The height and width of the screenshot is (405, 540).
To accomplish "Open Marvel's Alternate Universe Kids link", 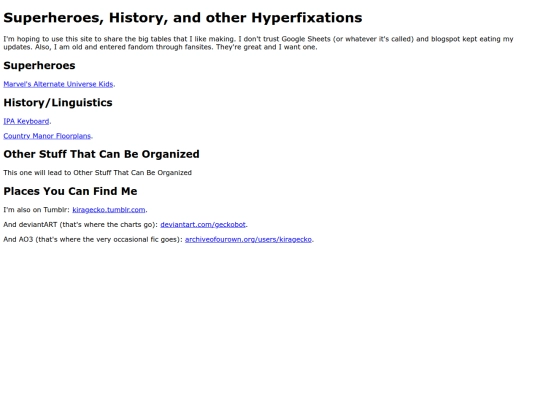I will pos(58,84).
